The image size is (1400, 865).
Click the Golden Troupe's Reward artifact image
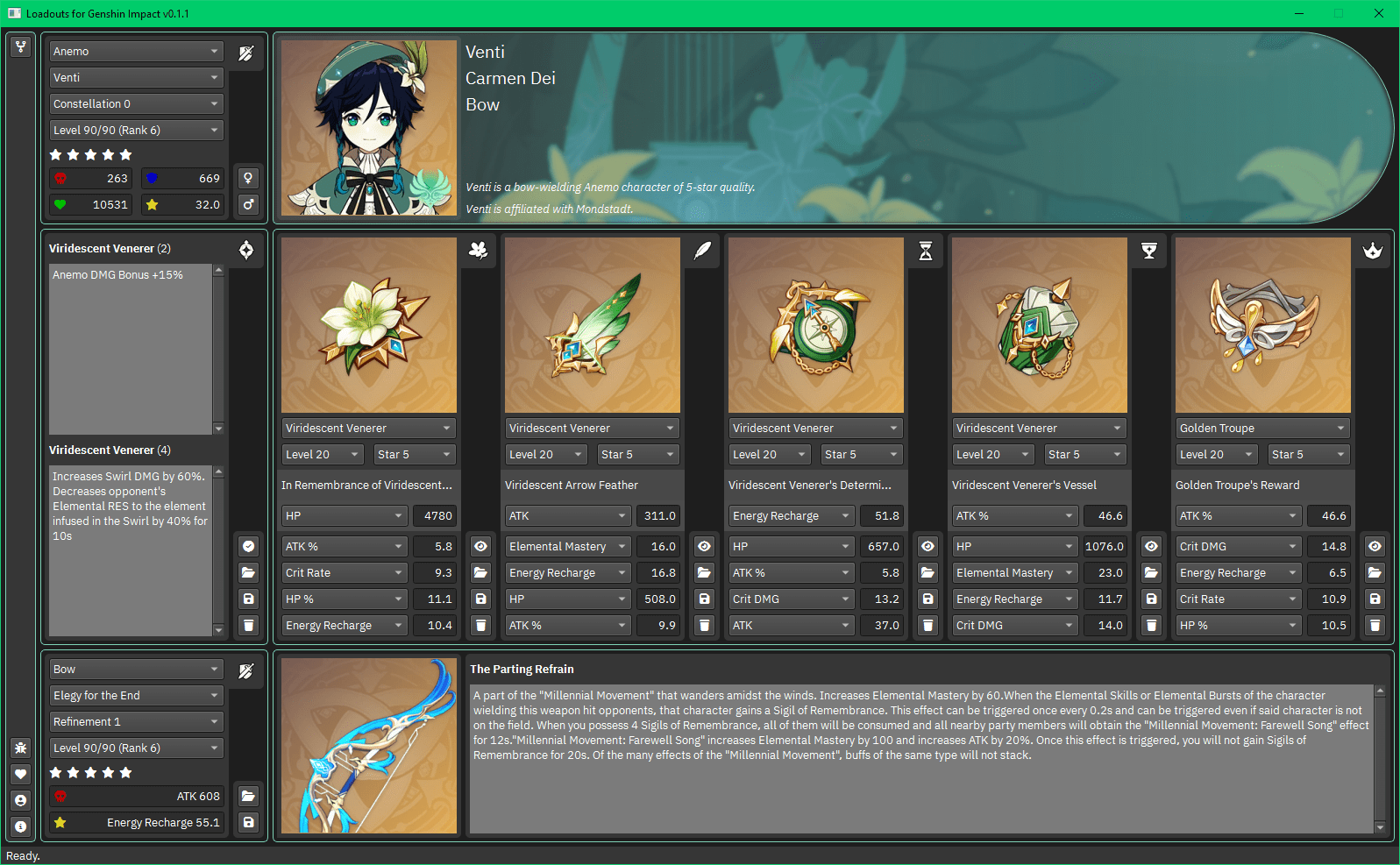tap(1263, 325)
